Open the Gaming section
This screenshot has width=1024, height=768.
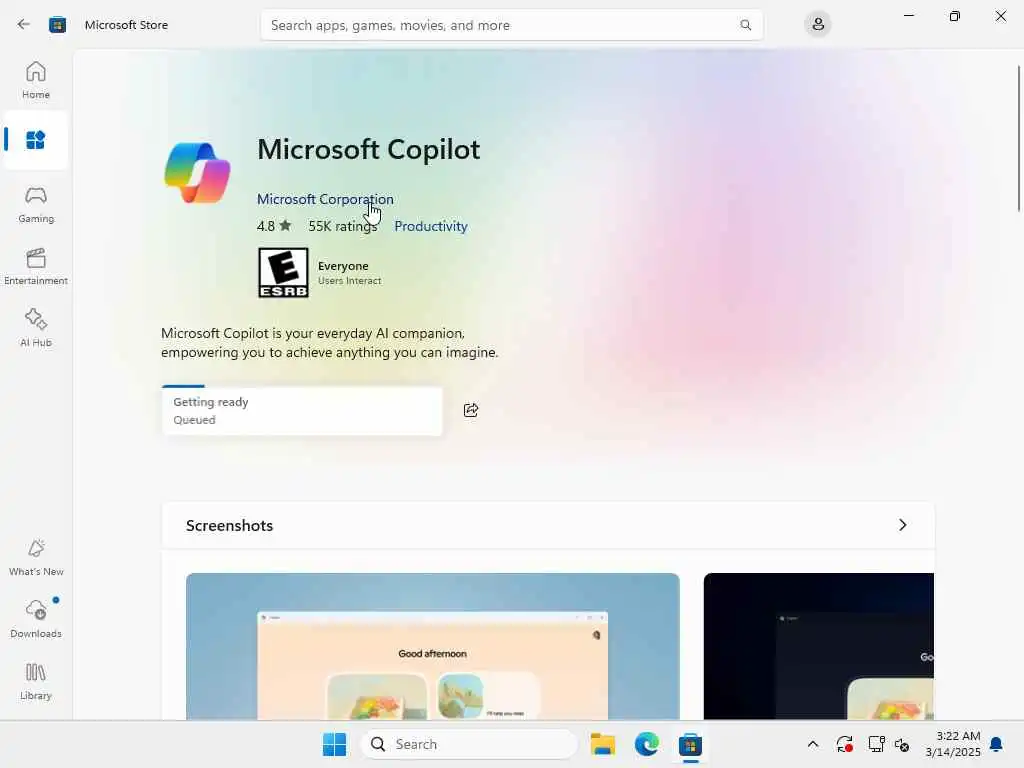click(x=36, y=204)
